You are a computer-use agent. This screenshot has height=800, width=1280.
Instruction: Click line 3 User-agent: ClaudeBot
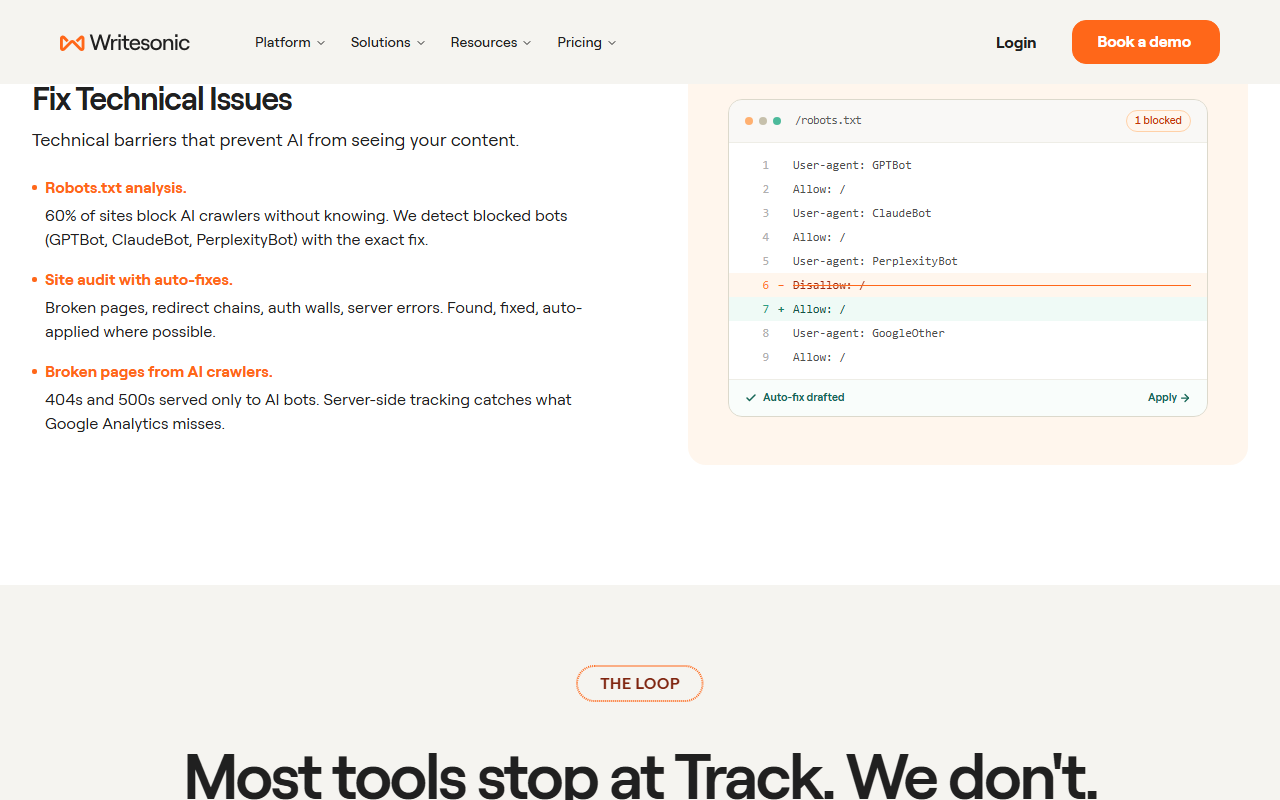point(862,213)
